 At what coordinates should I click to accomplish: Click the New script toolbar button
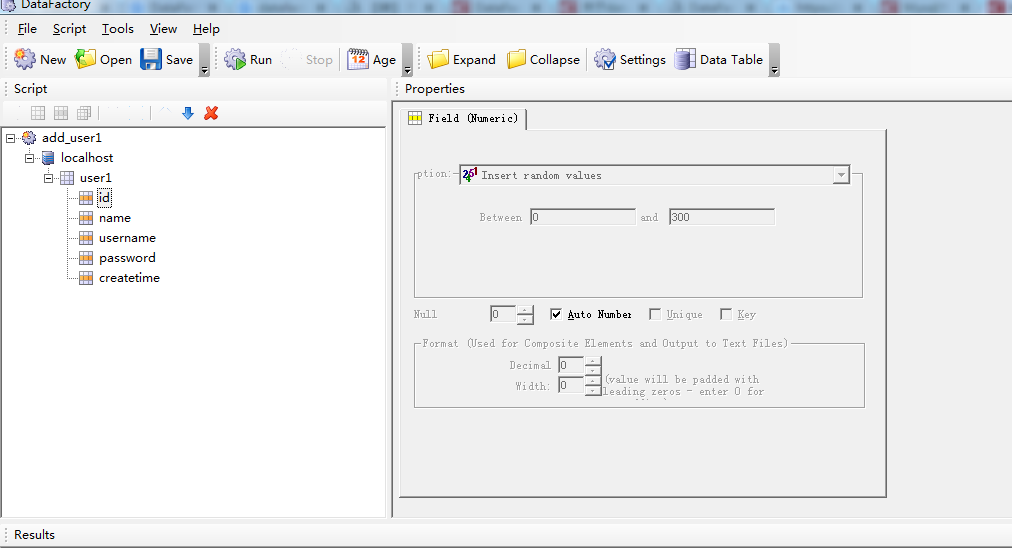(39, 59)
